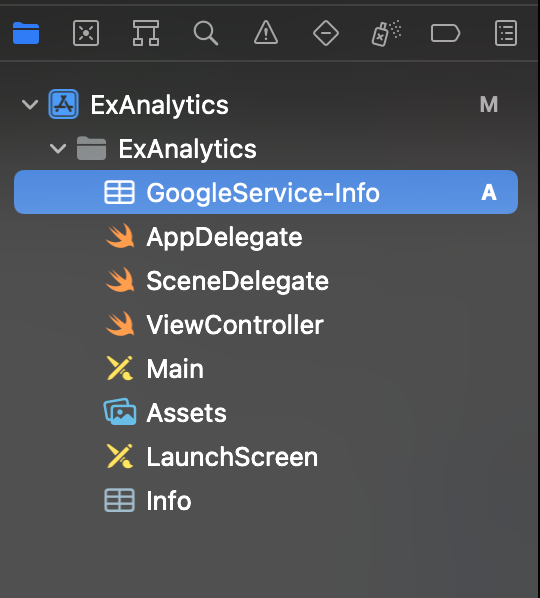Image resolution: width=540 pixels, height=598 pixels.
Task: Click the ExAnalytics app project icon
Action: (x=64, y=104)
